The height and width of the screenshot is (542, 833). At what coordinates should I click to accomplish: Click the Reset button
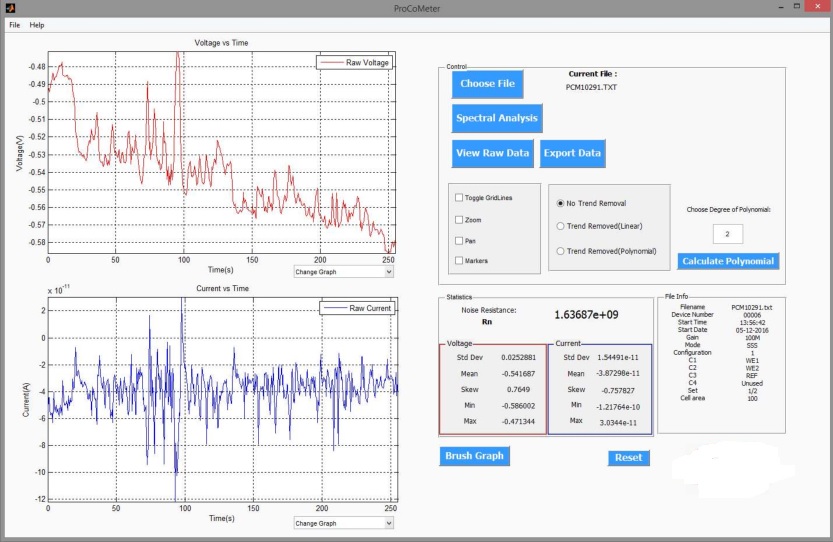(x=628, y=458)
